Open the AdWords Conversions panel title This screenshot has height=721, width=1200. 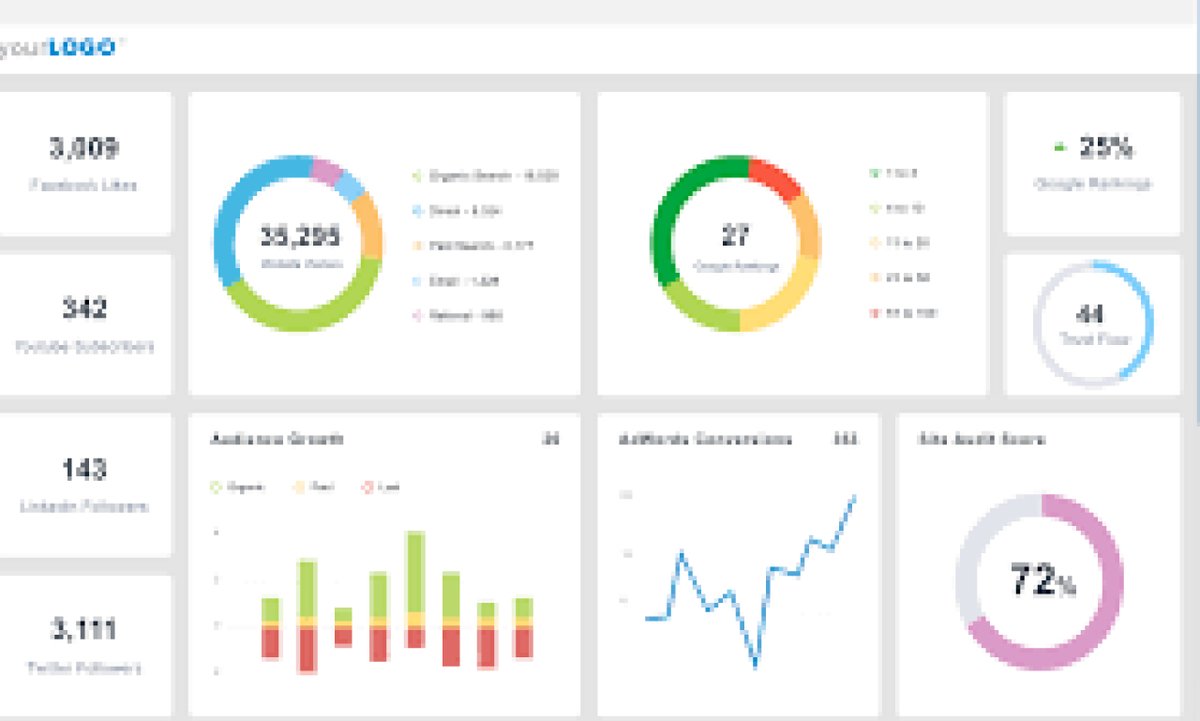pos(703,438)
